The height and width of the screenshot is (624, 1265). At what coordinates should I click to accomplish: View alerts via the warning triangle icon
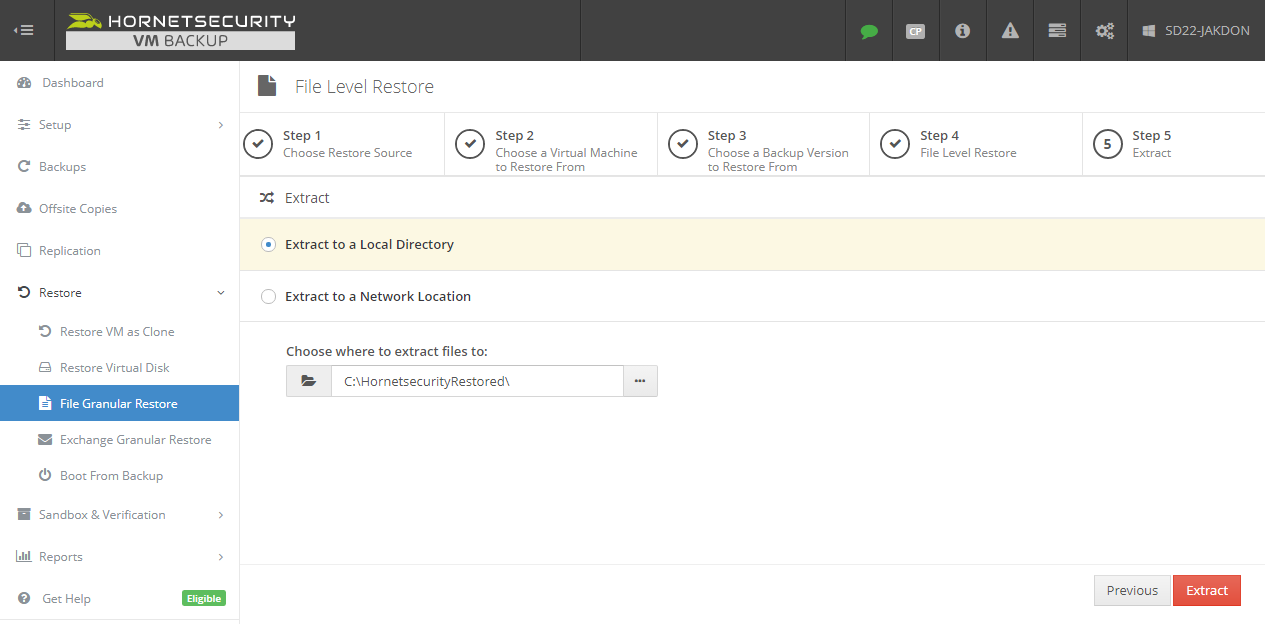click(x=1009, y=30)
